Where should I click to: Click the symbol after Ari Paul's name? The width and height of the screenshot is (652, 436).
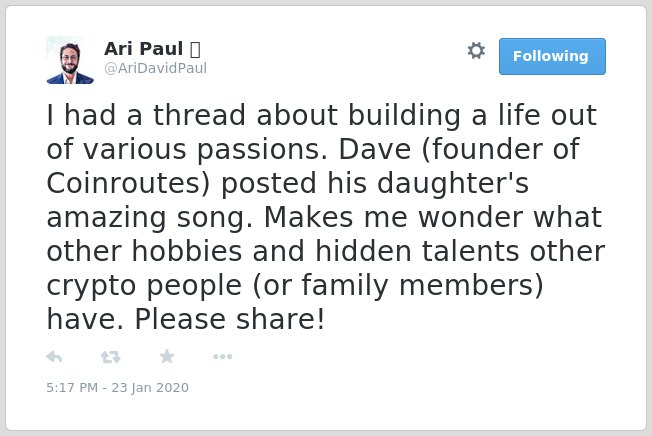(x=195, y=49)
